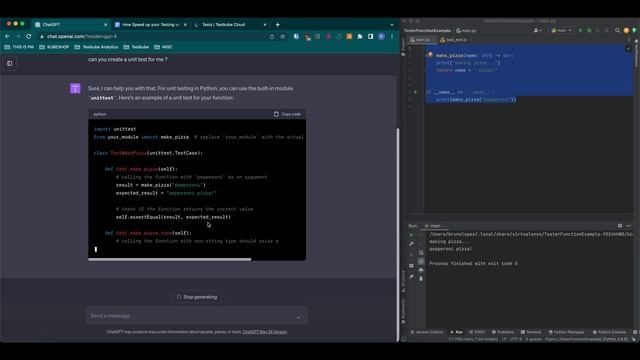Bookmark this page with the star icon
Screen dimensions: 640x360
click(x=282, y=36)
